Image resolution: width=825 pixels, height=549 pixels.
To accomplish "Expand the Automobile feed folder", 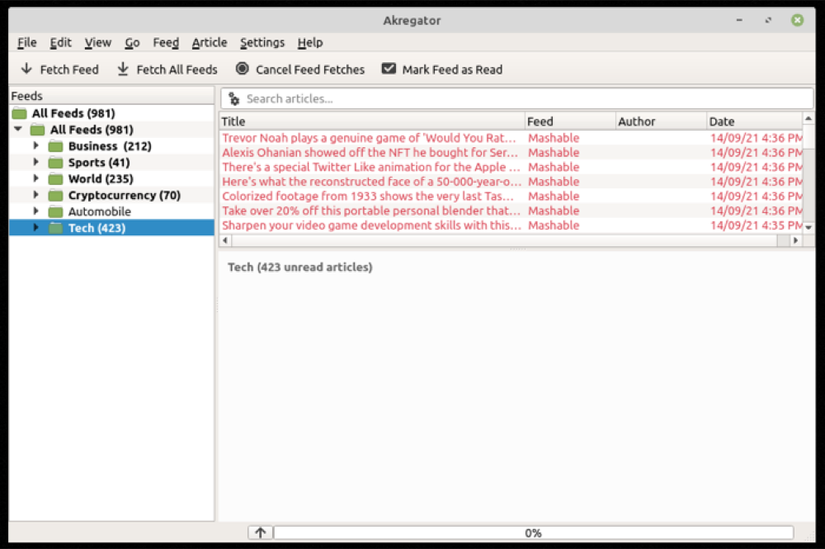I will click(x=36, y=211).
